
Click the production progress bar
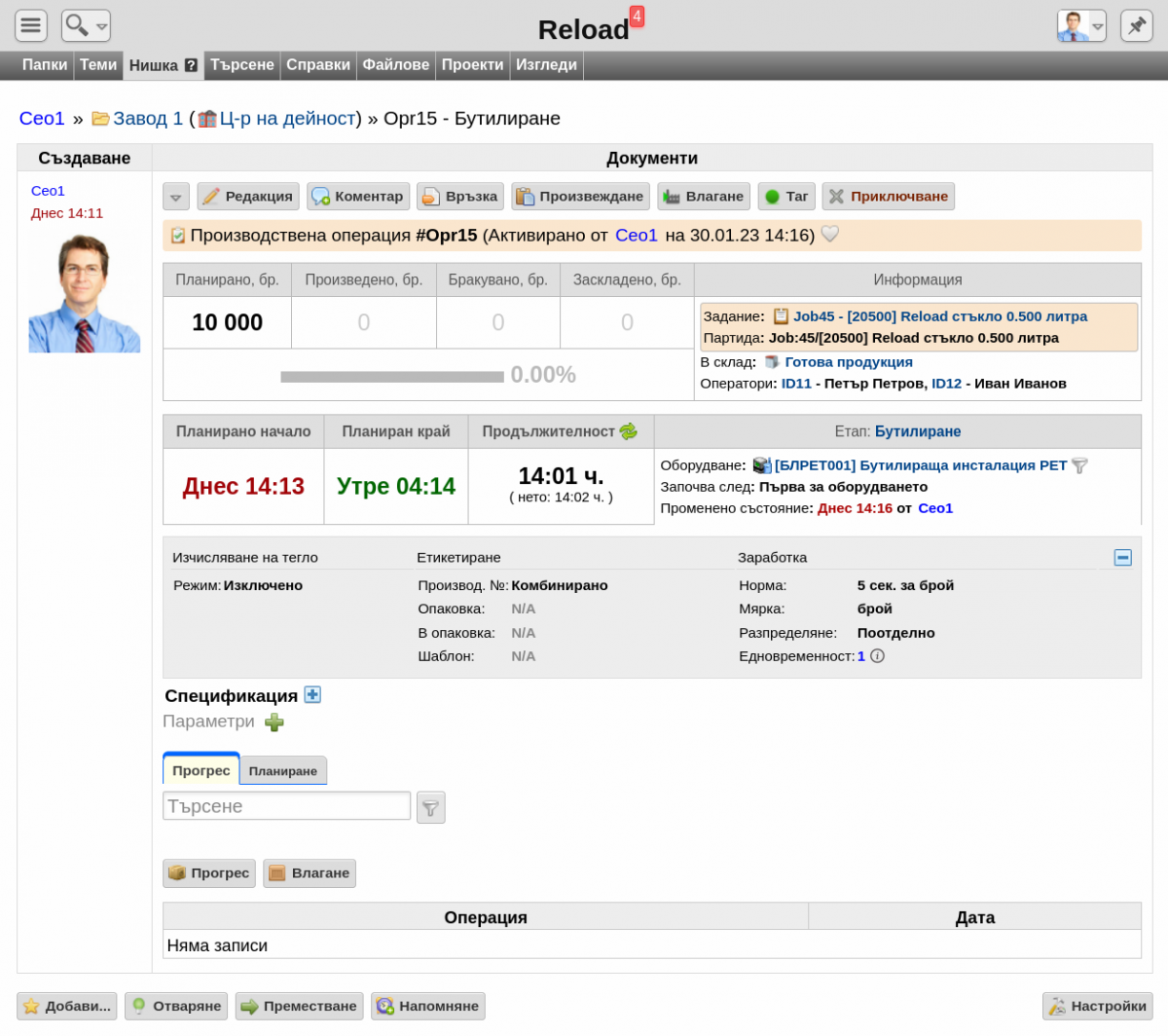tap(392, 376)
